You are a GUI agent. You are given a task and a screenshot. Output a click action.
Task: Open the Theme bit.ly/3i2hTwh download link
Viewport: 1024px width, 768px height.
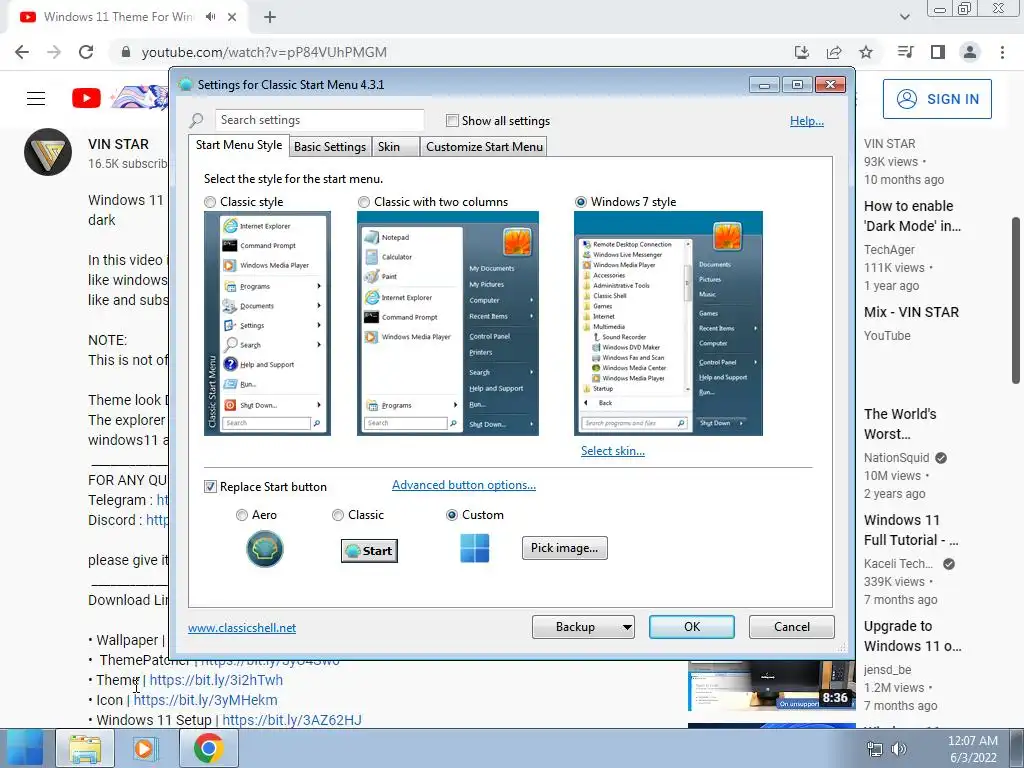tap(216, 680)
